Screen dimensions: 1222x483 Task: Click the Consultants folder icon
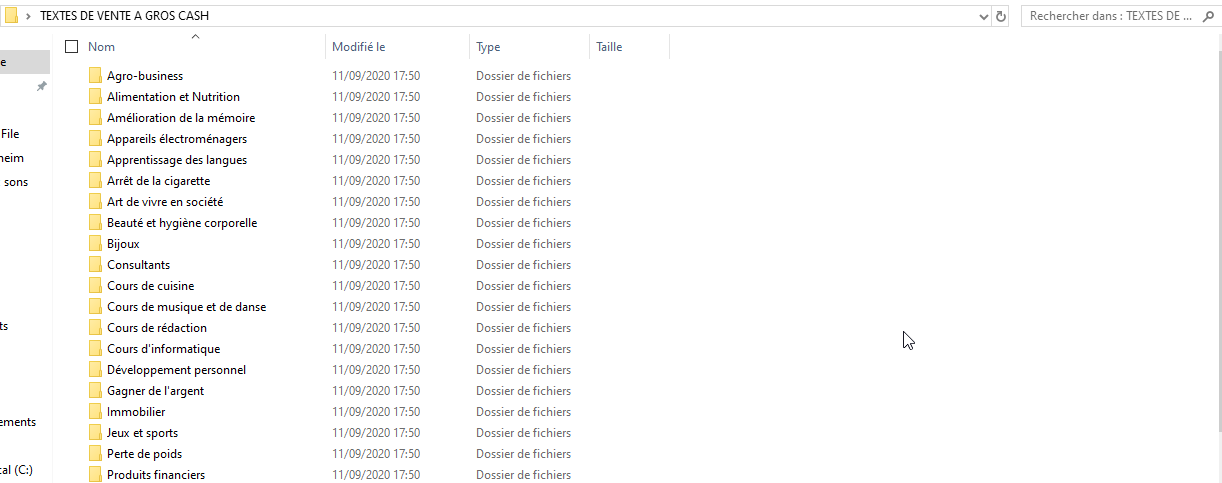coord(95,265)
